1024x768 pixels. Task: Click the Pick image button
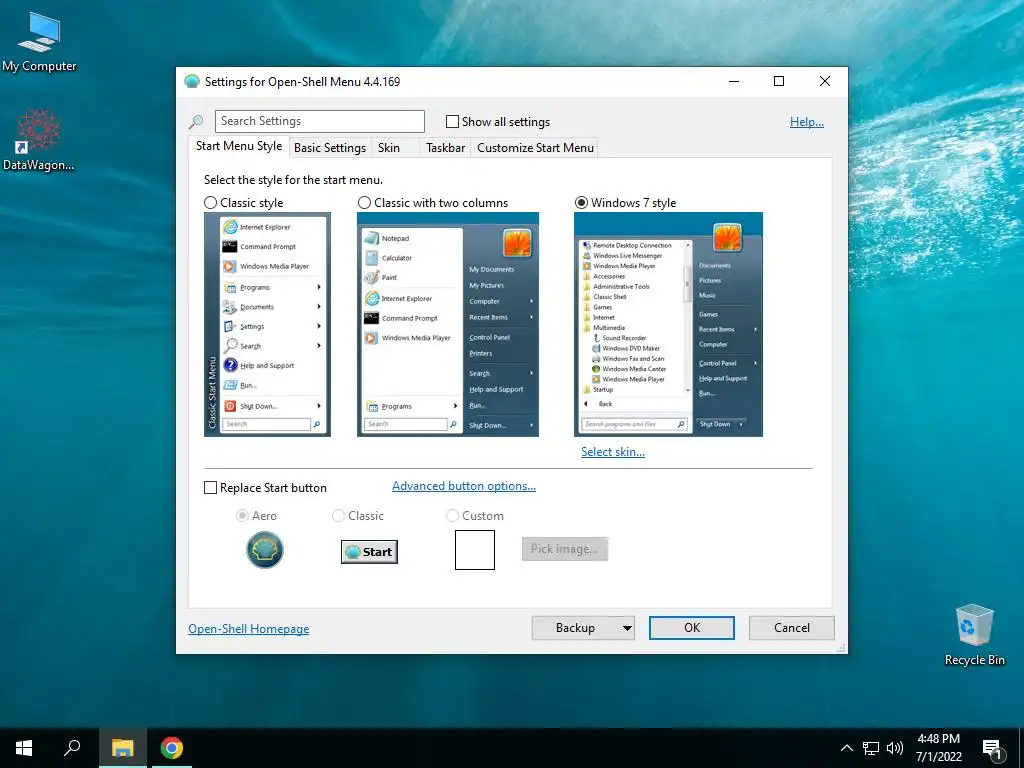(x=565, y=549)
